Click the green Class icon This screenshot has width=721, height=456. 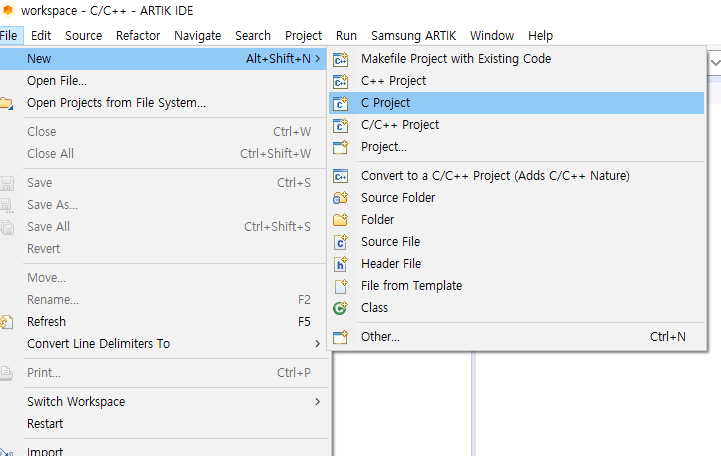[x=341, y=308]
